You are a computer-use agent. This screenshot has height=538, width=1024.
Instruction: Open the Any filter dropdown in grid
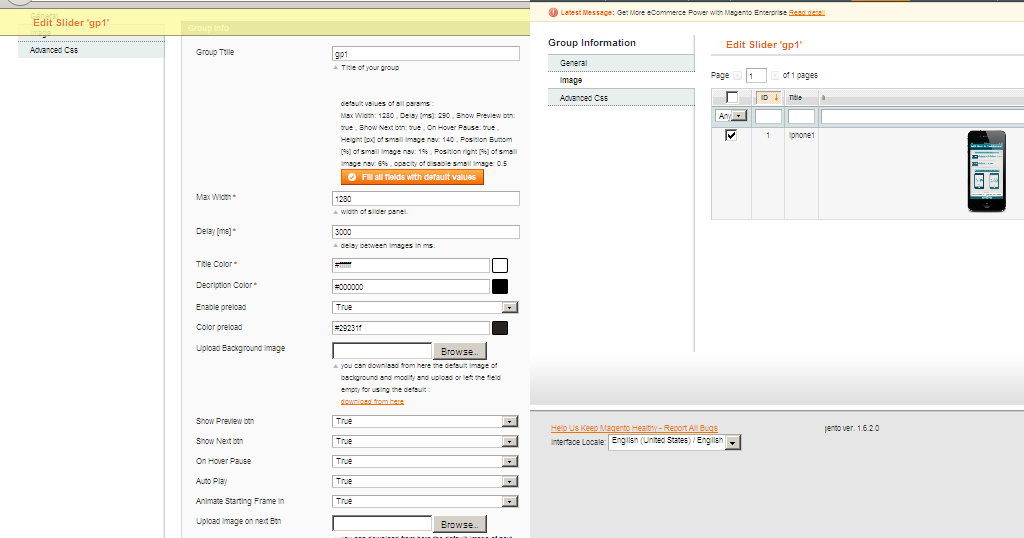coord(731,116)
